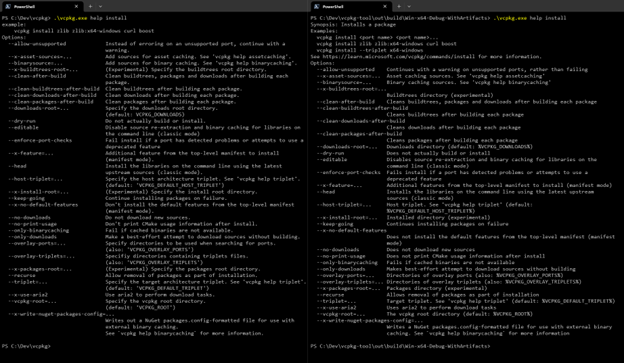This screenshot has height=363, width=624.
Task: Click '--recurse' in the C:\Dev\vcpkg terminal
Action: [22, 275]
